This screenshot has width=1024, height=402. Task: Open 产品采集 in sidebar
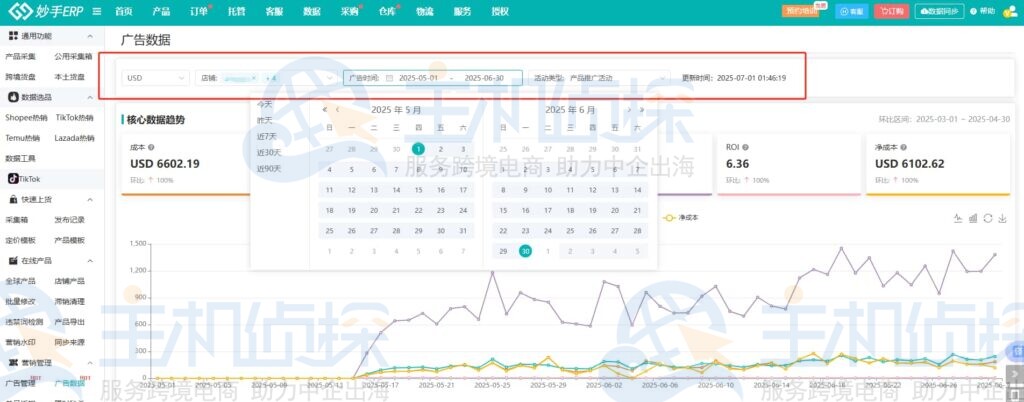click(20, 57)
